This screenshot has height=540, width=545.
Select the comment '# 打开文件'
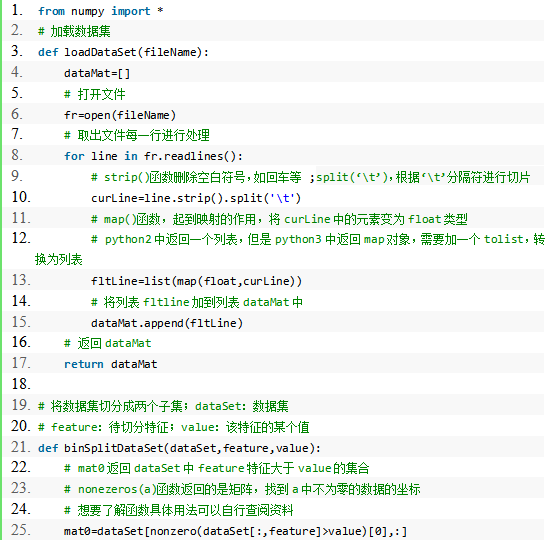click(95, 94)
